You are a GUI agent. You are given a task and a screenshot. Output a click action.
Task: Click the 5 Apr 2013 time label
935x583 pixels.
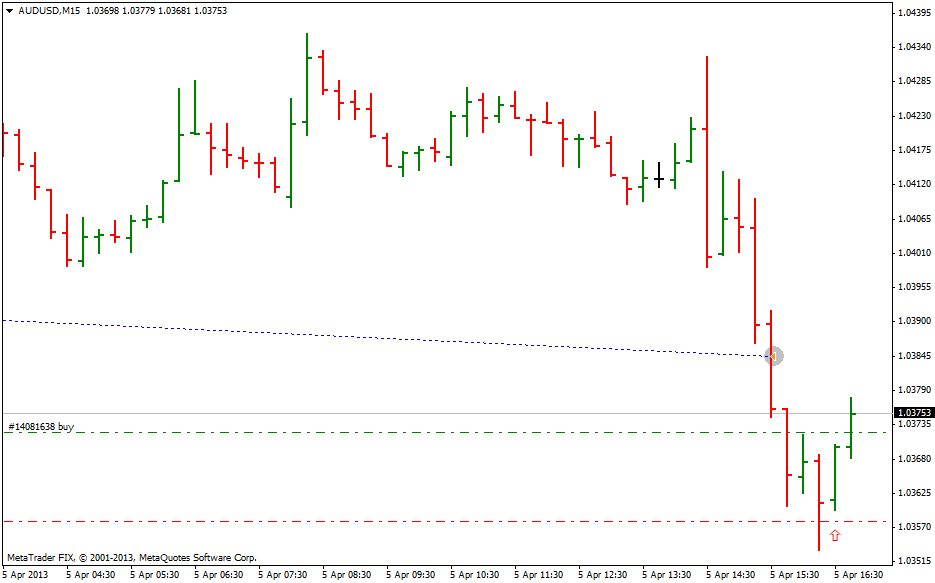25,575
